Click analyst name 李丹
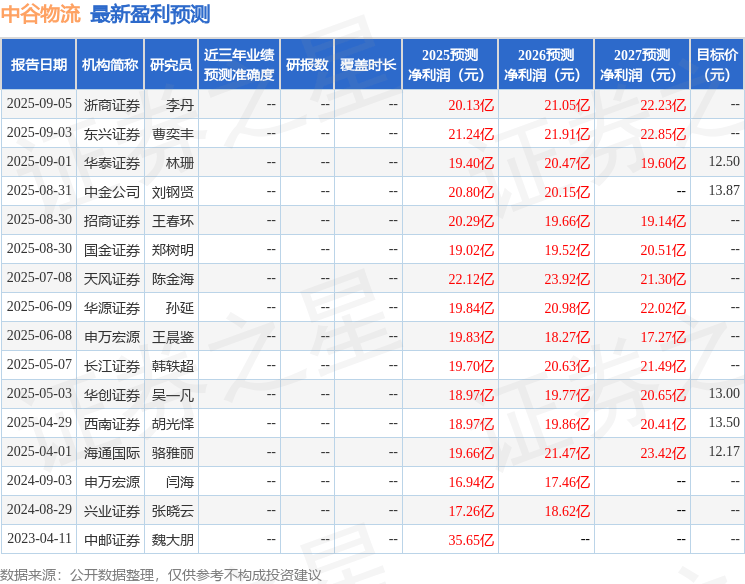The height and width of the screenshot is (584, 745). click(x=180, y=105)
